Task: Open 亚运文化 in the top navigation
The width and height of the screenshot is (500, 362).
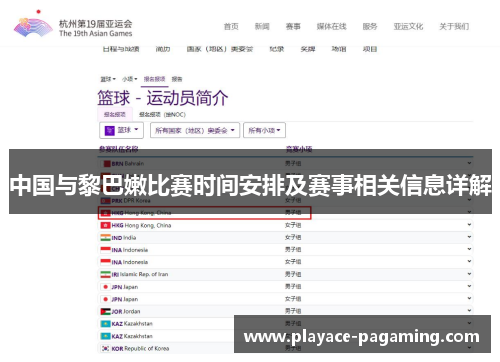Action: [x=408, y=26]
